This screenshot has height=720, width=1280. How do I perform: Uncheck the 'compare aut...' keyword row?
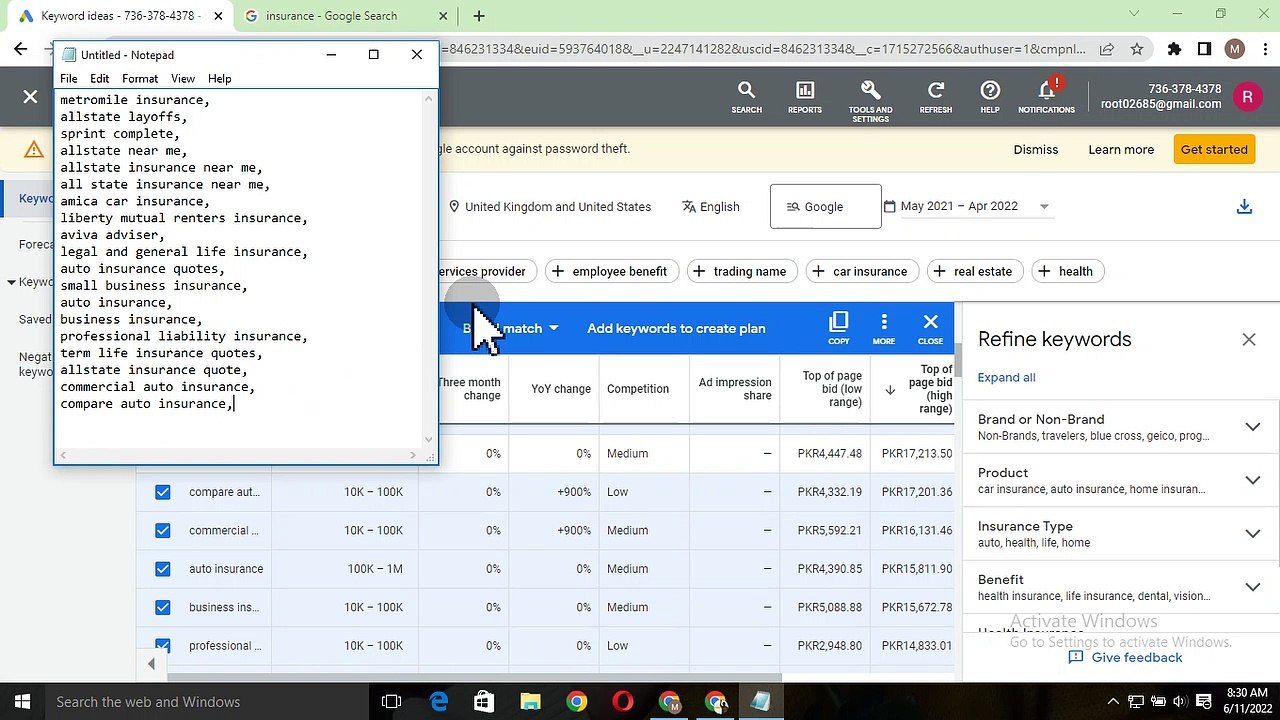pyautogui.click(x=163, y=492)
